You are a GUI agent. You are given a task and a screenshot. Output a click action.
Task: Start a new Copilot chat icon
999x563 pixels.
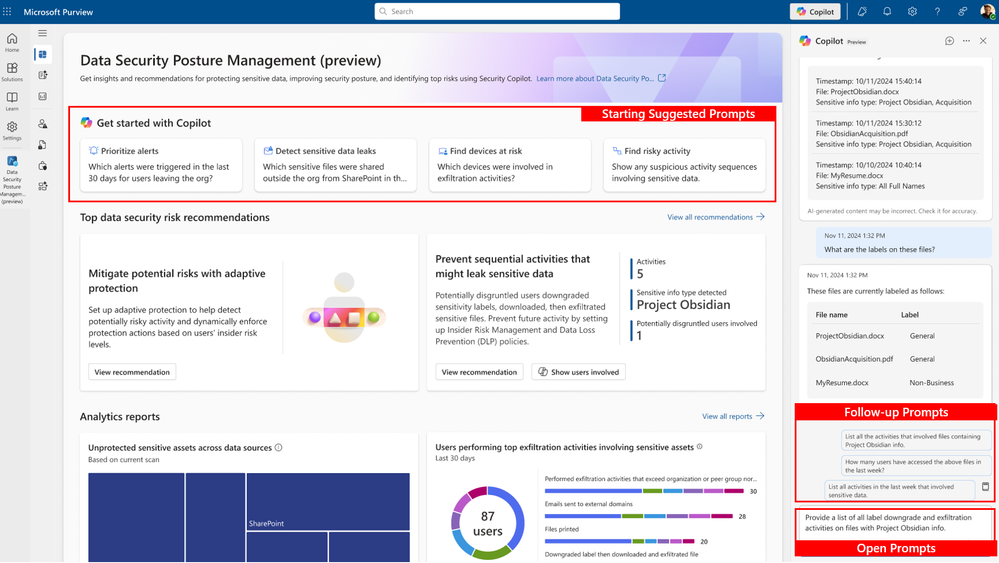949,41
